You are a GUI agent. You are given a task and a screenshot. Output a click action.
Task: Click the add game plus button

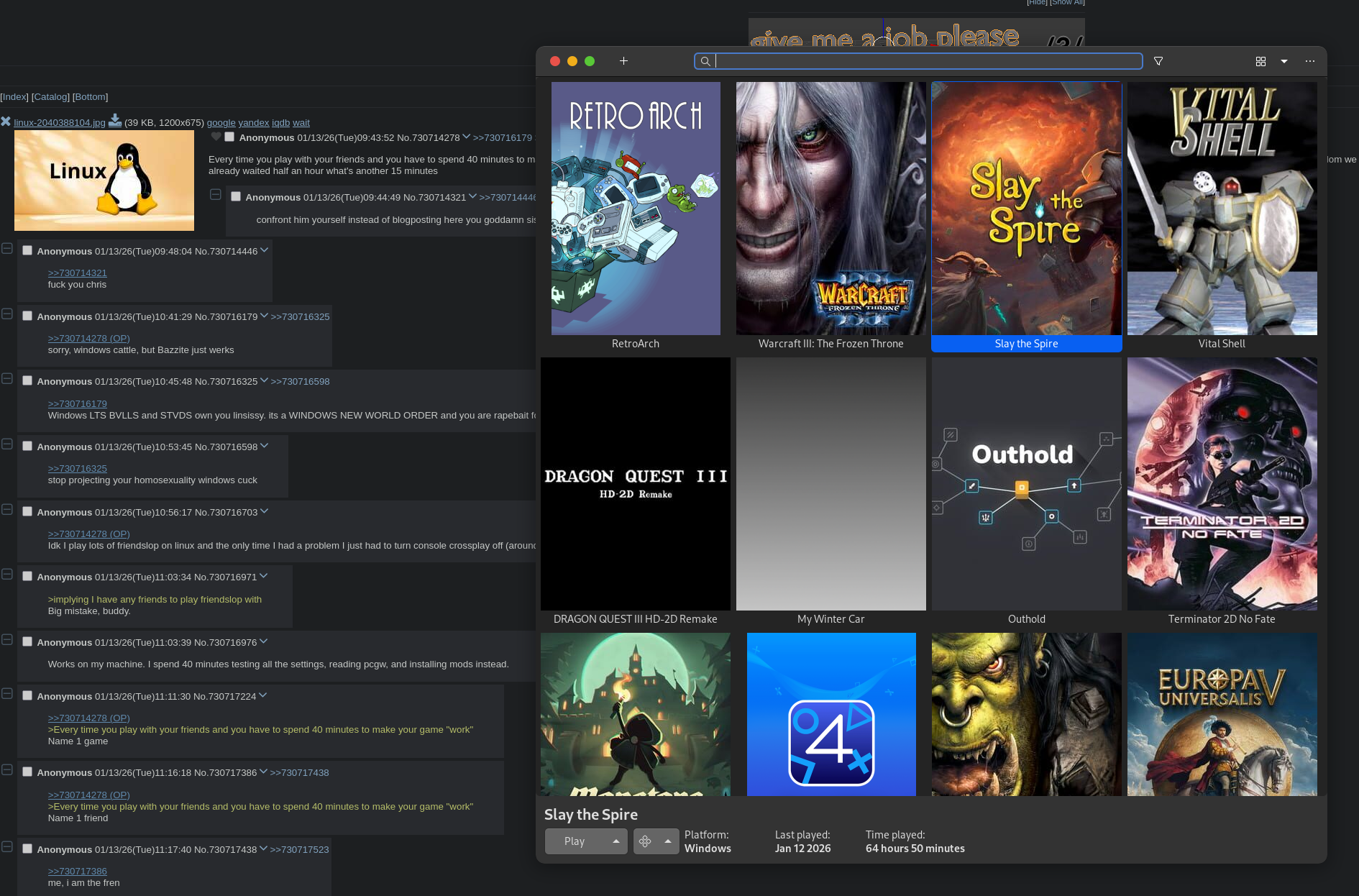coord(623,61)
